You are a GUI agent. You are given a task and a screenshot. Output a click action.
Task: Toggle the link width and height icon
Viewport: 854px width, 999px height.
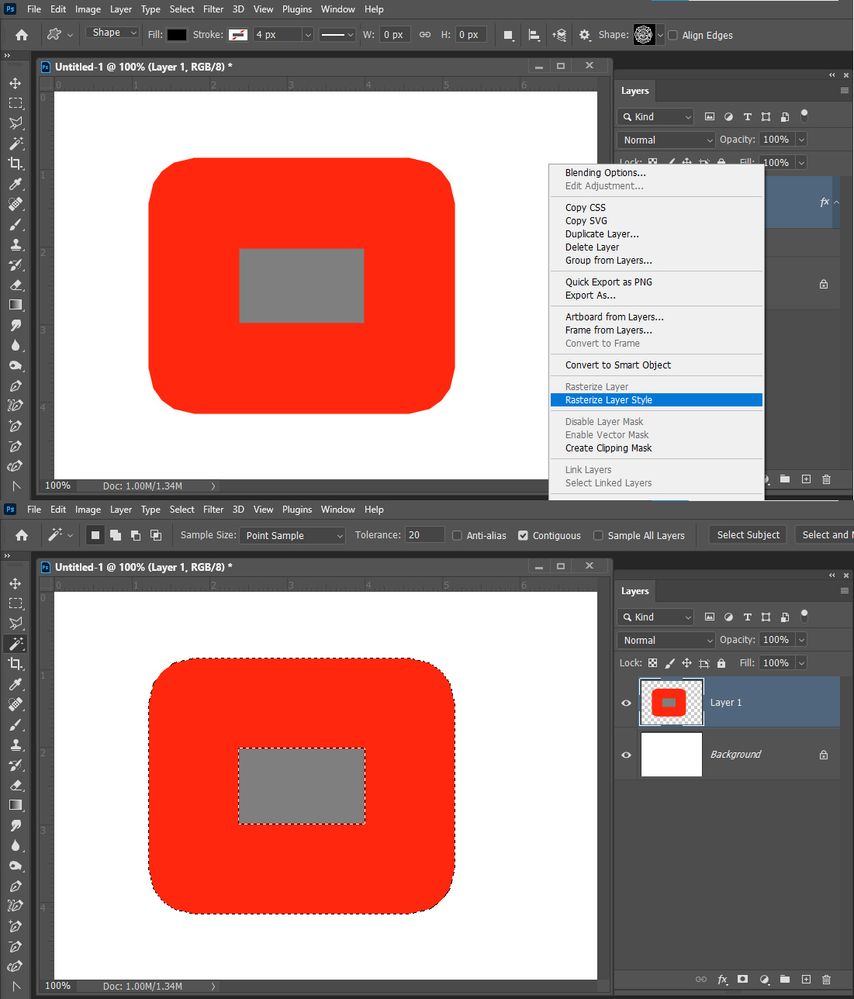[x=424, y=34]
